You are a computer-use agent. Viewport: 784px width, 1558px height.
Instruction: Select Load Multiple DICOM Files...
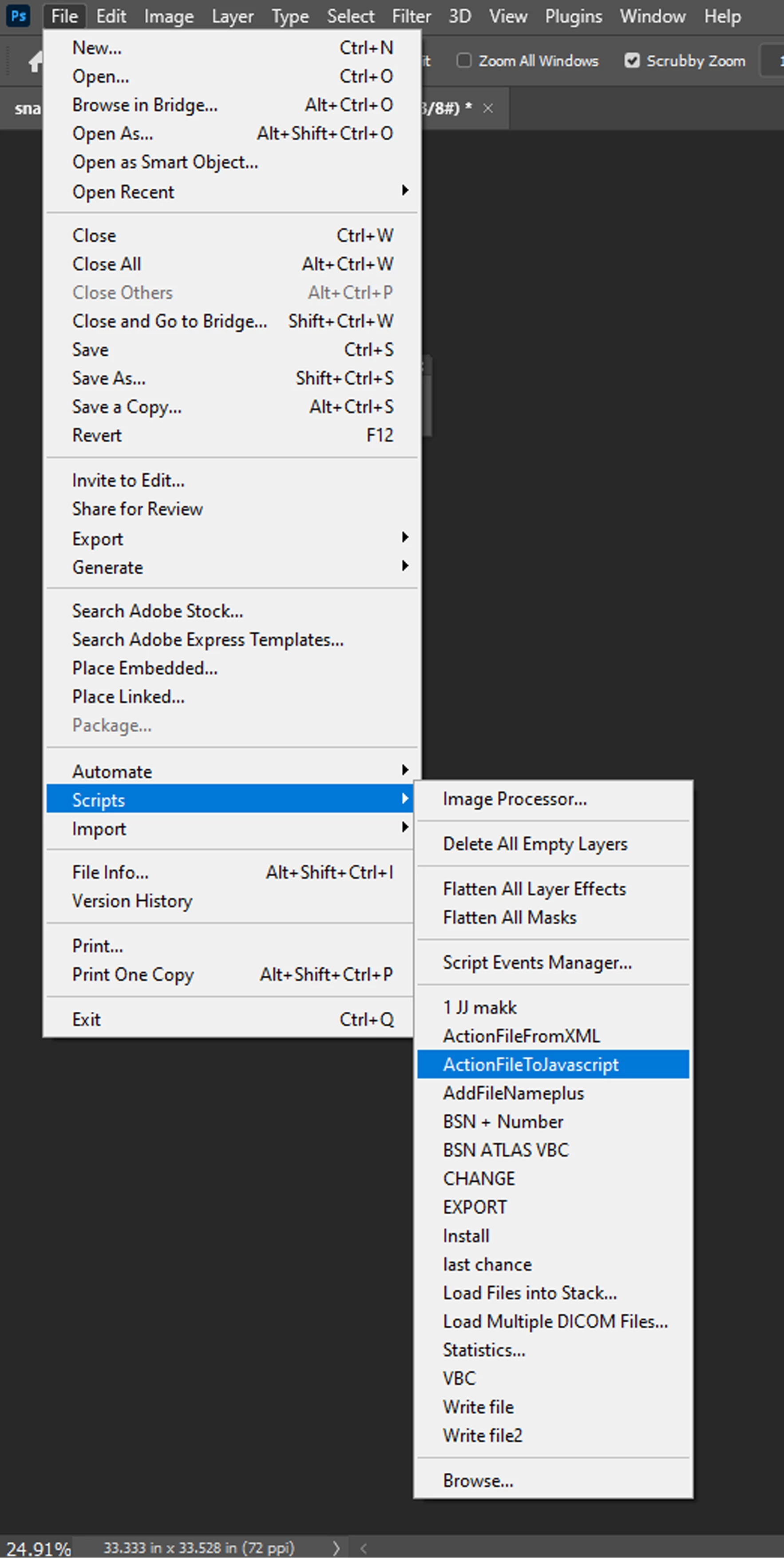tap(553, 1322)
